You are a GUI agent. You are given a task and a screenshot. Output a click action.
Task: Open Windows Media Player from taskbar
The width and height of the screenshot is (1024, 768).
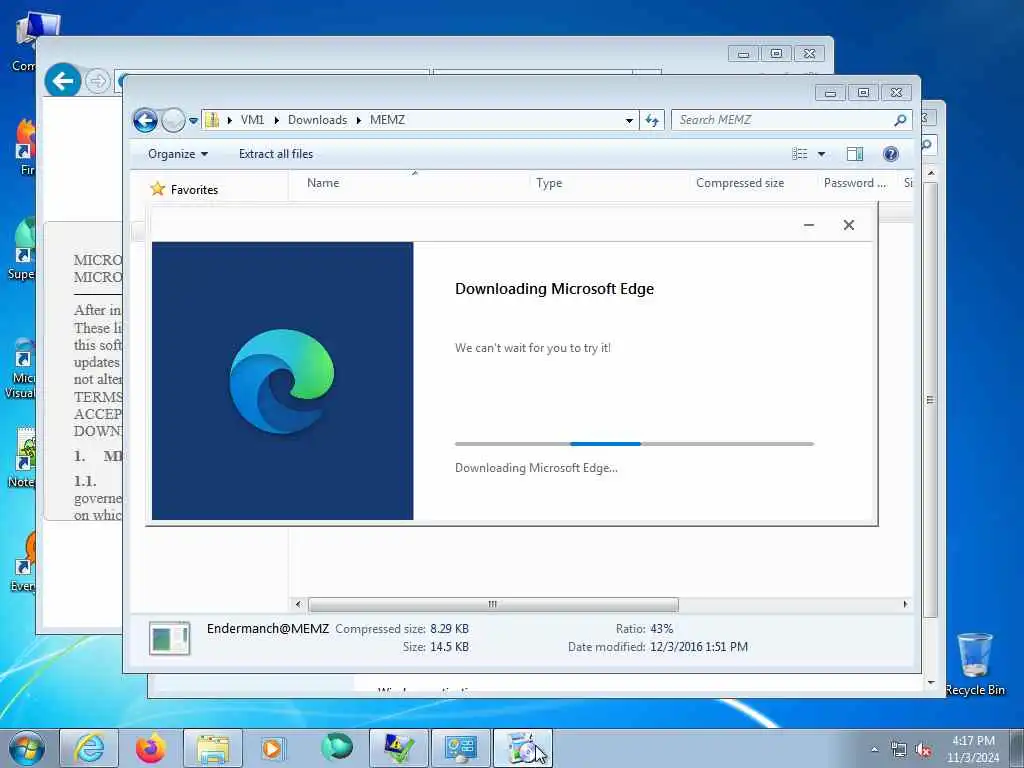tap(274, 748)
